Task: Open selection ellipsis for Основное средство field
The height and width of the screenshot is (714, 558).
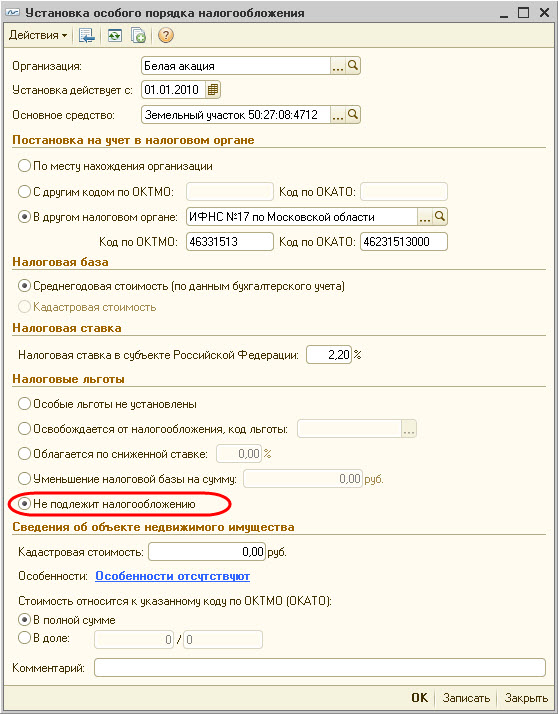Action: click(x=338, y=114)
